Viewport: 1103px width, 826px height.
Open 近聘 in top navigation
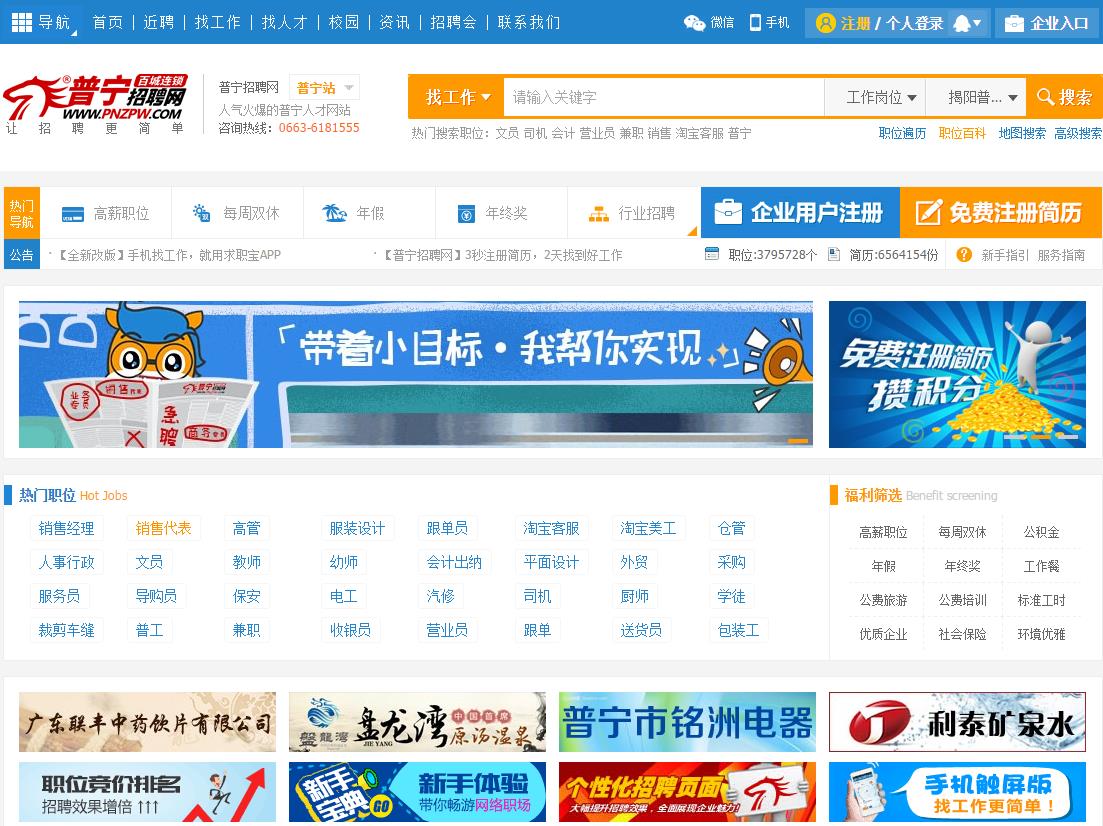coord(158,23)
